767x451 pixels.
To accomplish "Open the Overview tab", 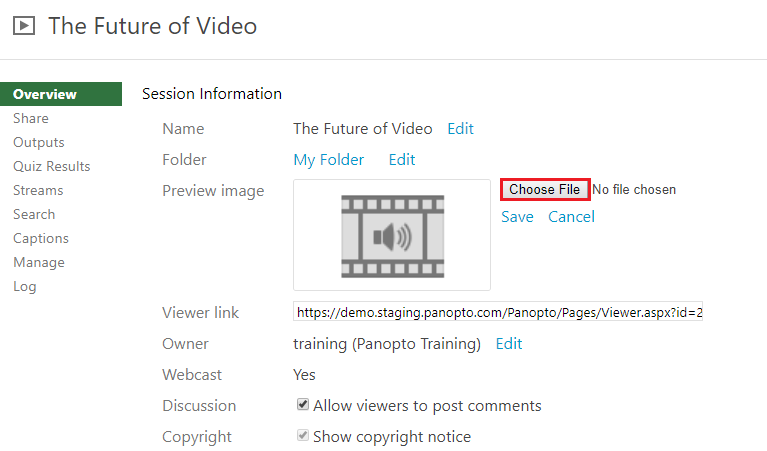I will pyautogui.click(x=61, y=94).
